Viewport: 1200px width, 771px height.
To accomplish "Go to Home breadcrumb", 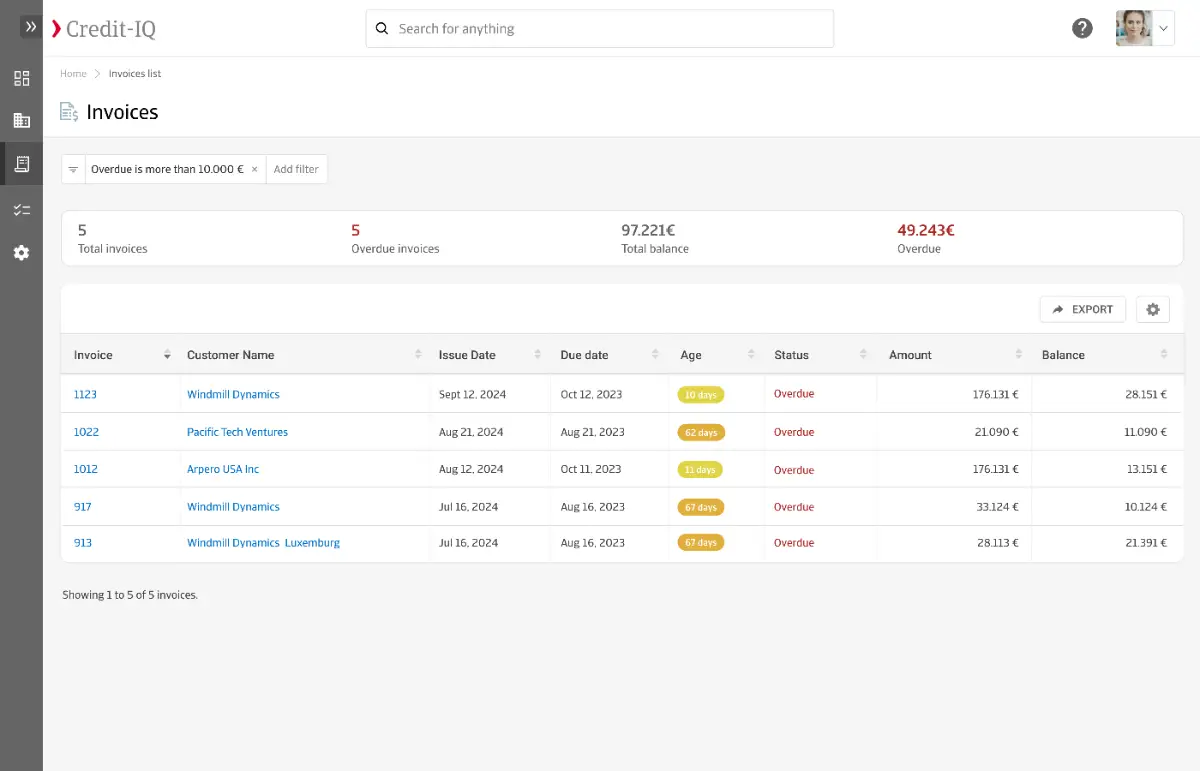I will [73, 74].
